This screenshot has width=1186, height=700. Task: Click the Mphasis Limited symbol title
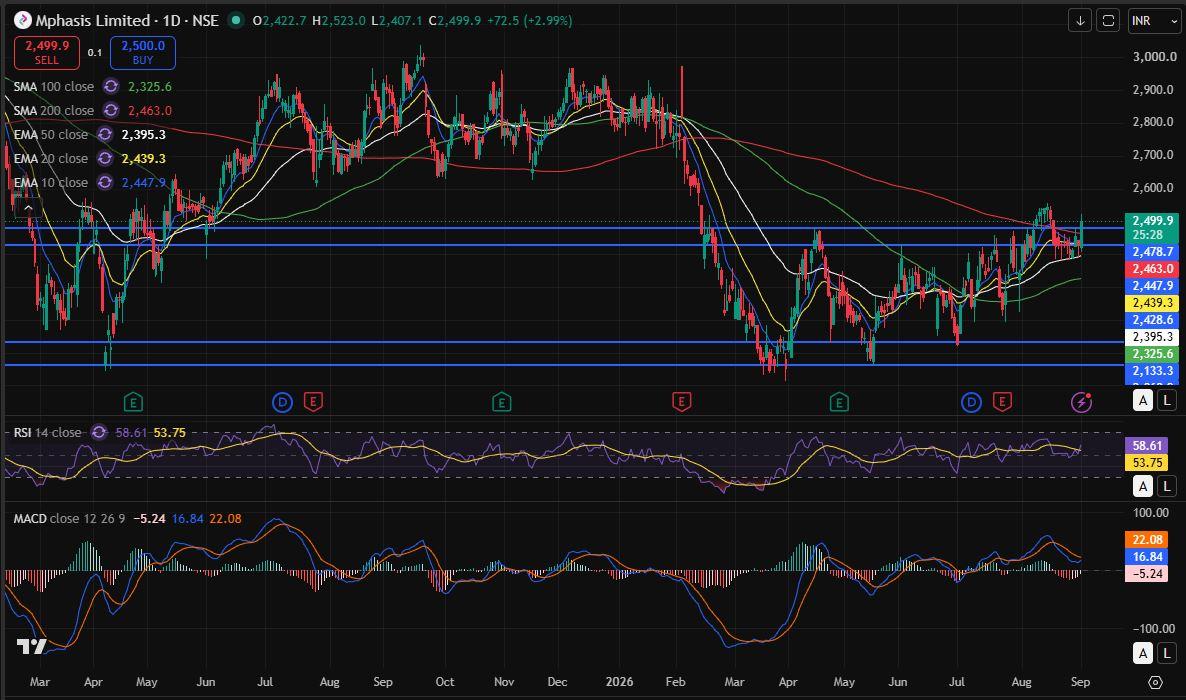(93, 20)
